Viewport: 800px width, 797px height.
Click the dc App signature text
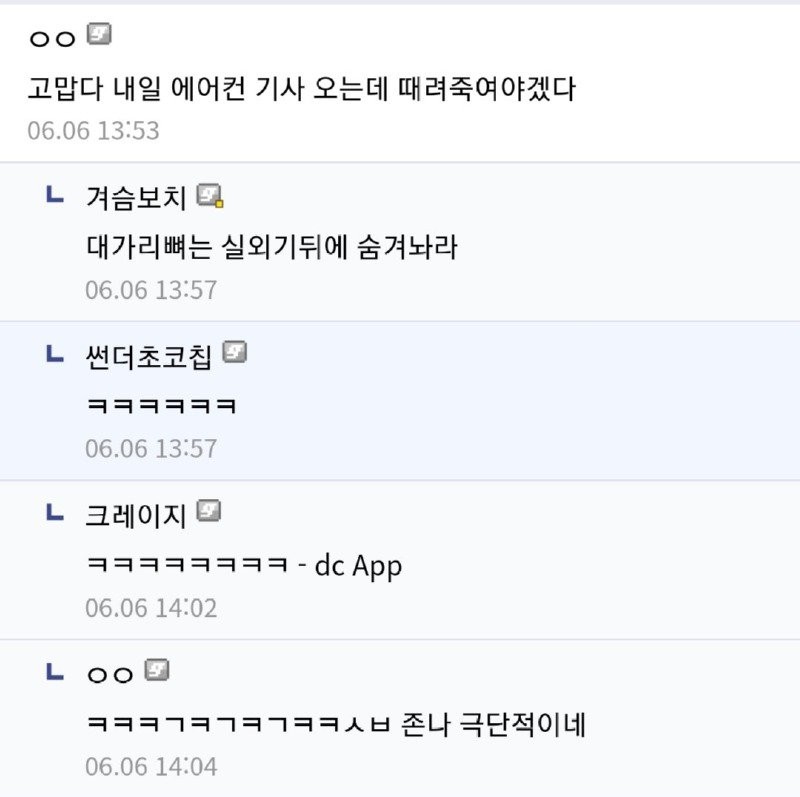pos(358,566)
